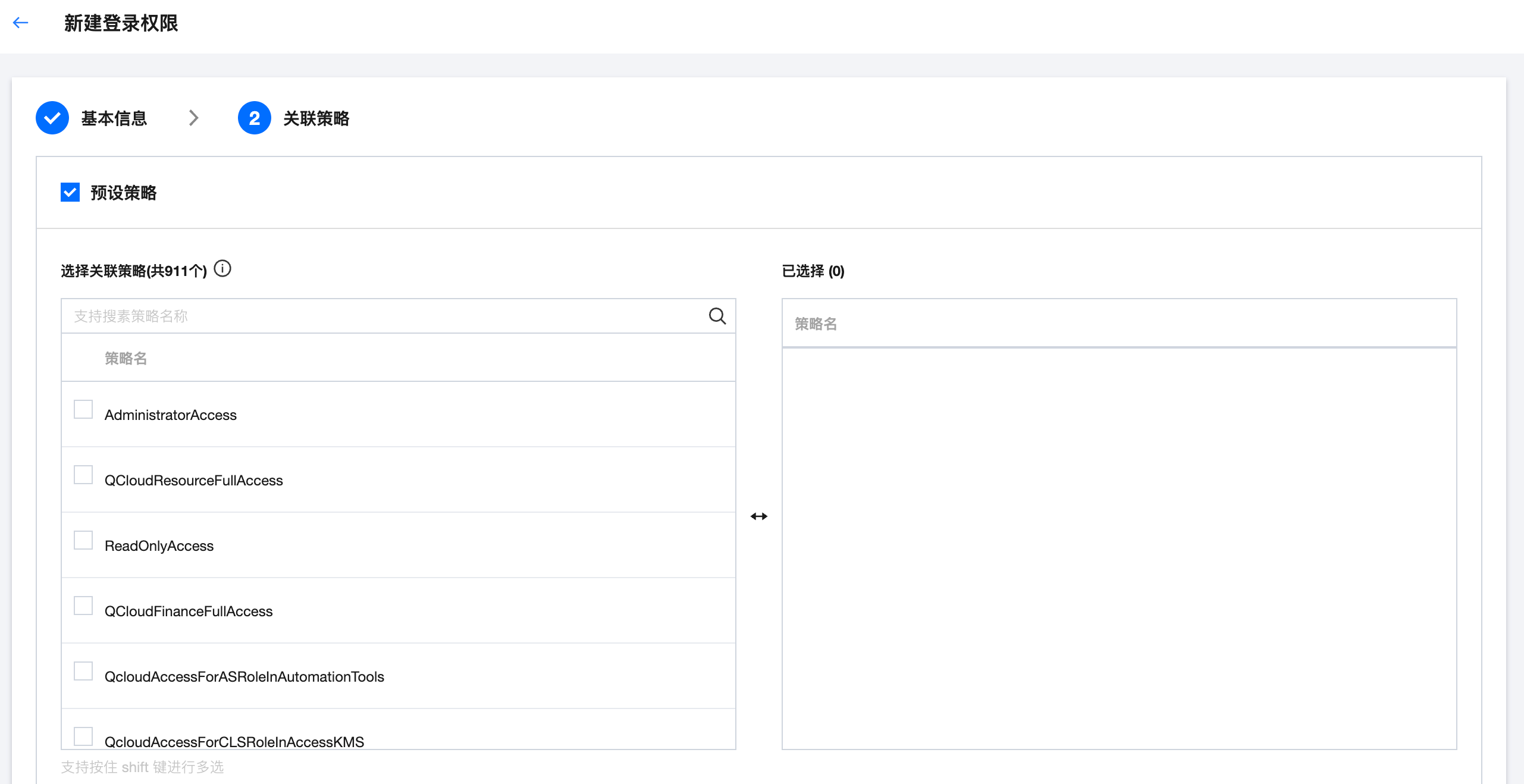Select QcloudAccessForCLSRoleInAccessKMS checkbox
Image resolution: width=1524 pixels, height=784 pixels.
pos(83,736)
